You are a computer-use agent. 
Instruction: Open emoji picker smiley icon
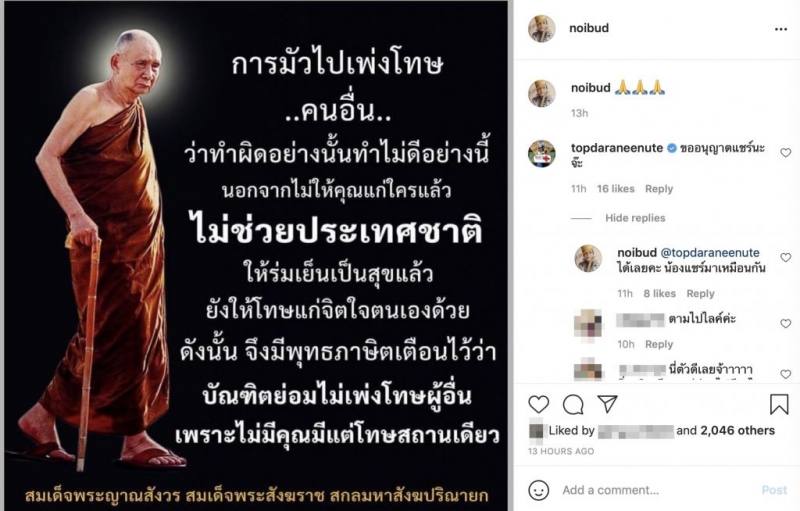(539, 490)
